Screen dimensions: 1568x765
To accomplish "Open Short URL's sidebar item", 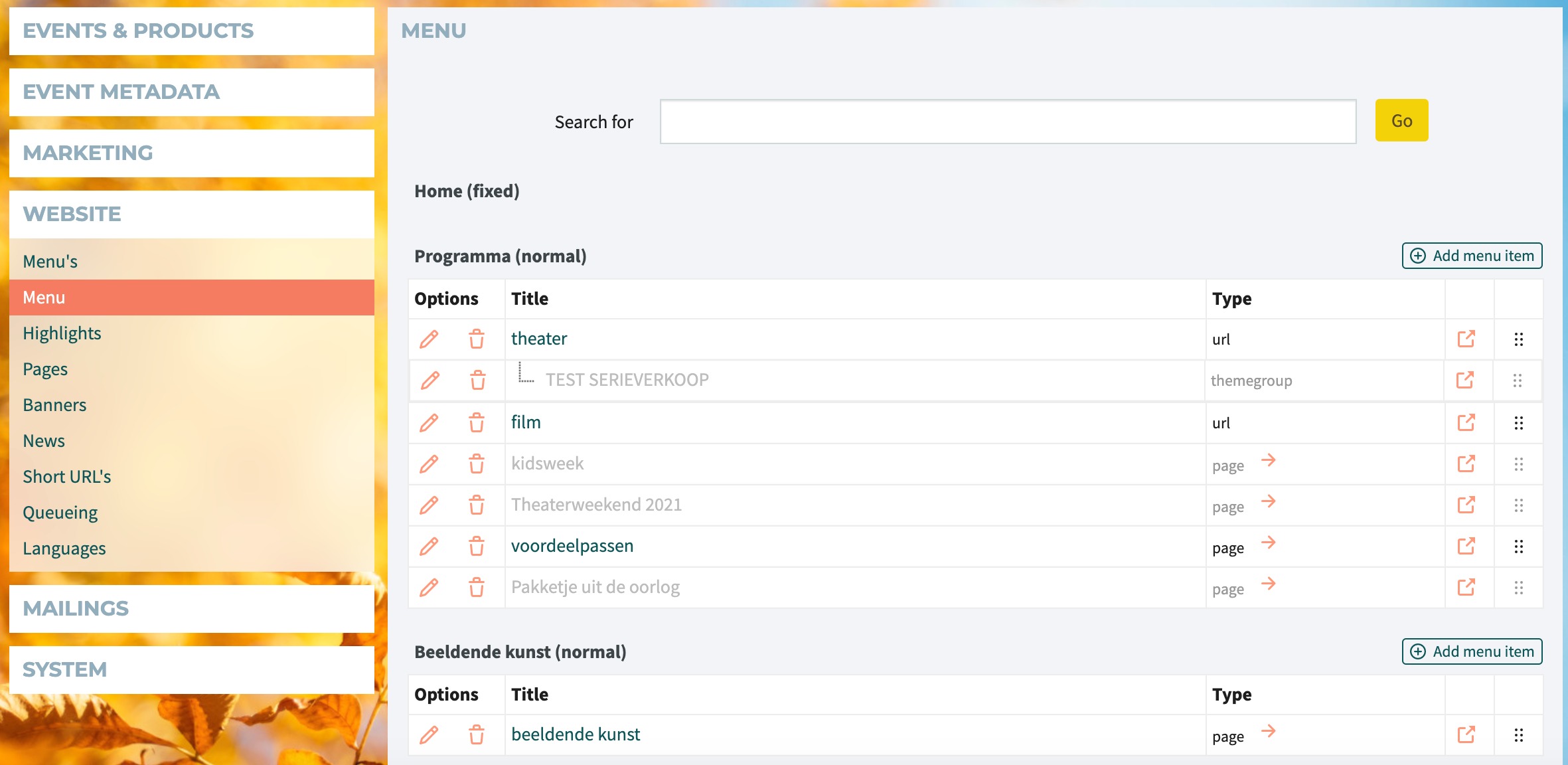I will tap(66, 477).
